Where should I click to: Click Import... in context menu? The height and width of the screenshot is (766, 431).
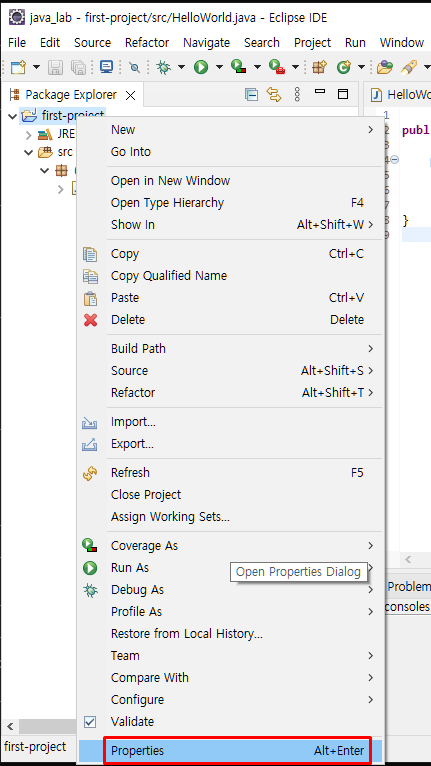click(230, 422)
